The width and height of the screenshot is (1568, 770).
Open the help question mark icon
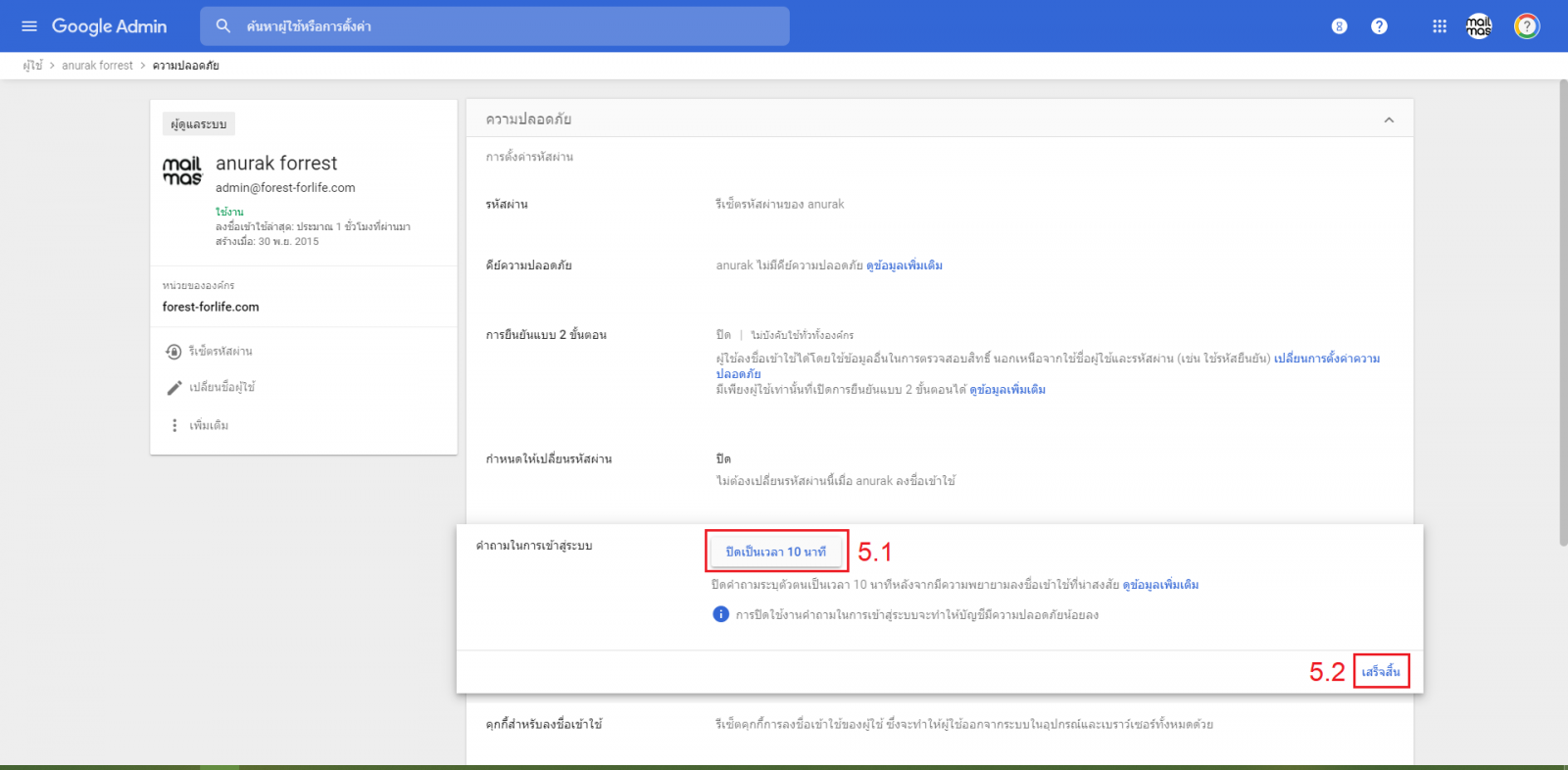[1379, 26]
